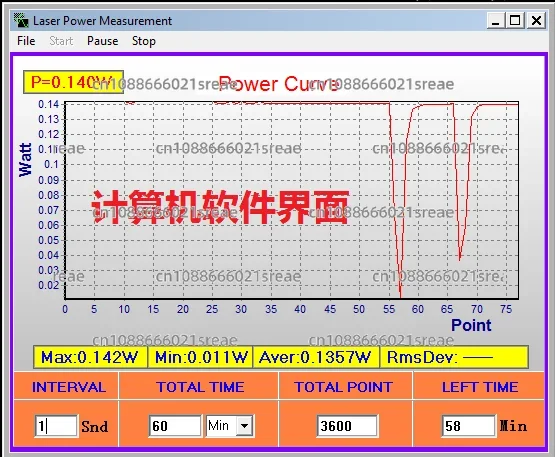This screenshot has height=457, width=555.
Task: Click the Pause menu item
Action: click(103, 41)
